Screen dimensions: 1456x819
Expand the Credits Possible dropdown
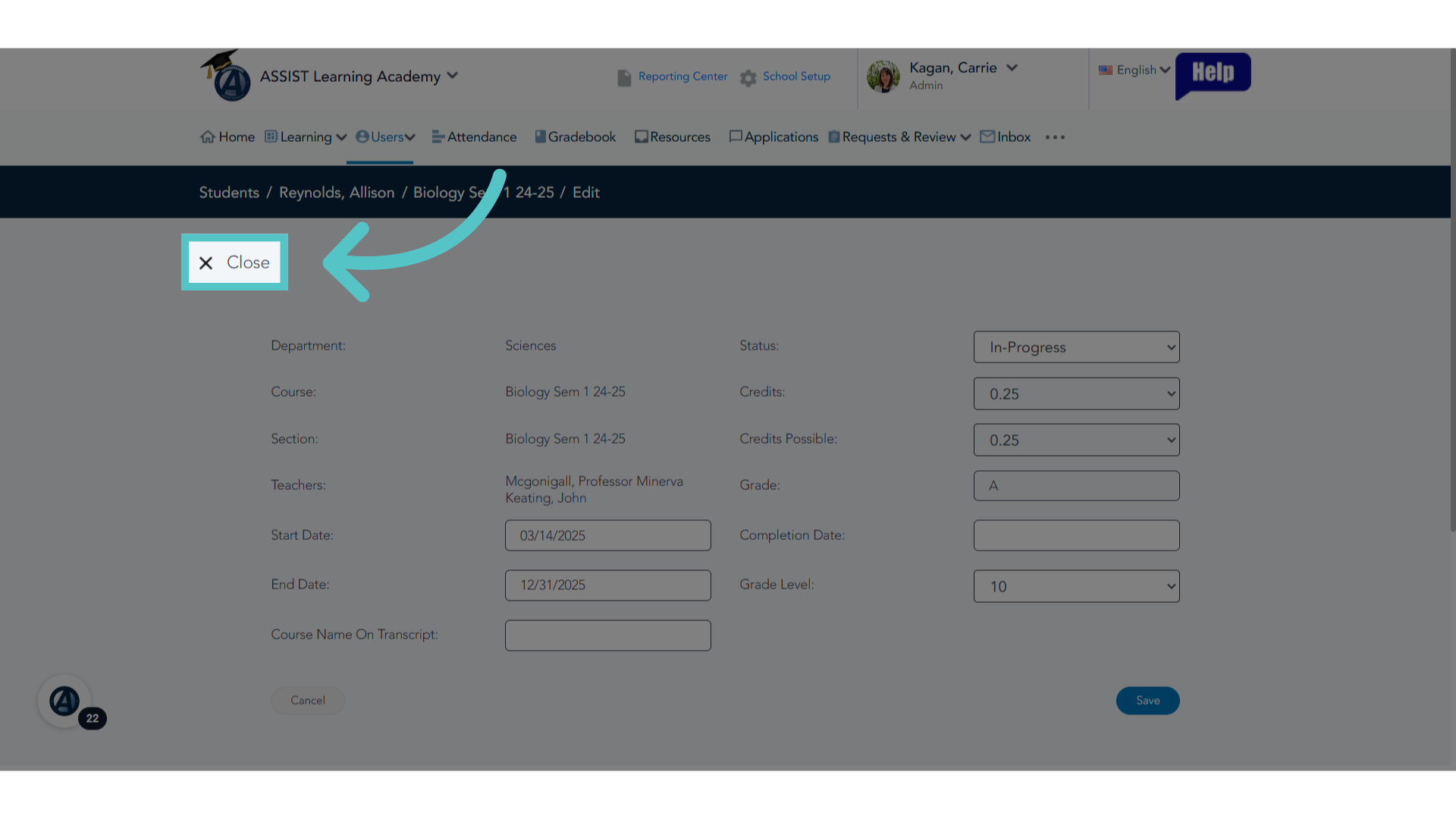1076,440
